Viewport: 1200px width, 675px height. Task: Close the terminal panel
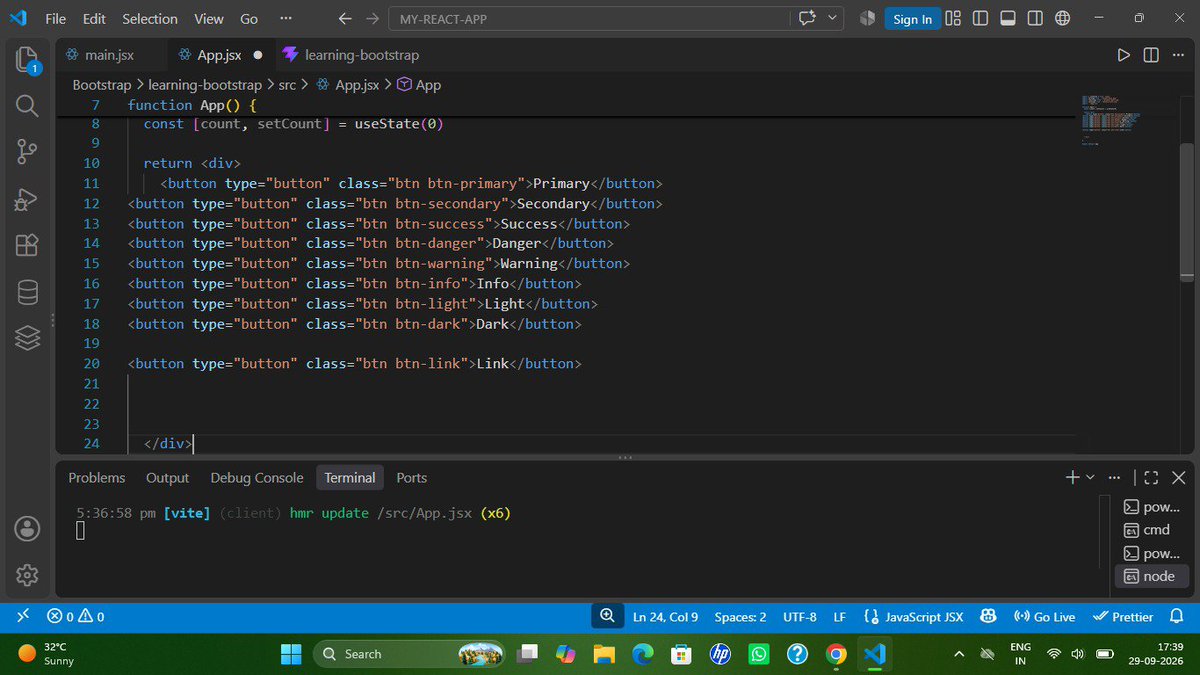[x=1178, y=478]
